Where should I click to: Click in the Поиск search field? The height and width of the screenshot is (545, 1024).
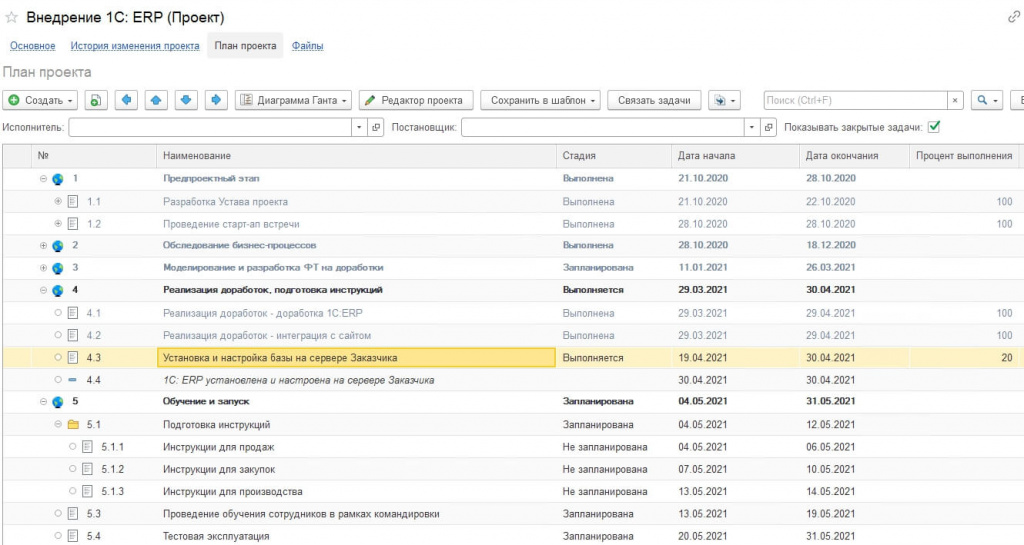point(854,100)
